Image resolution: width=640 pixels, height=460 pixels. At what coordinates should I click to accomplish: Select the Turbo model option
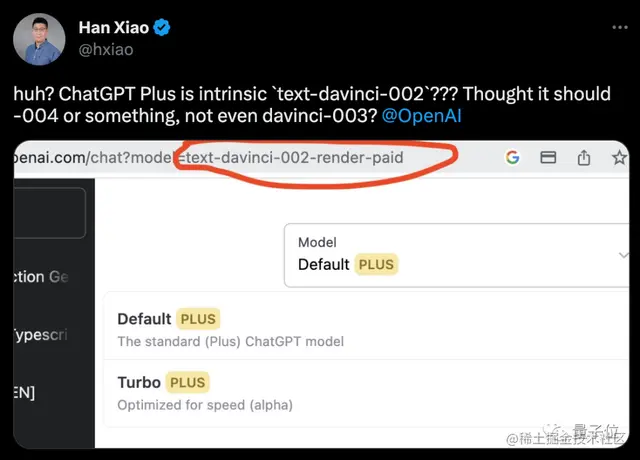click(366, 393)
